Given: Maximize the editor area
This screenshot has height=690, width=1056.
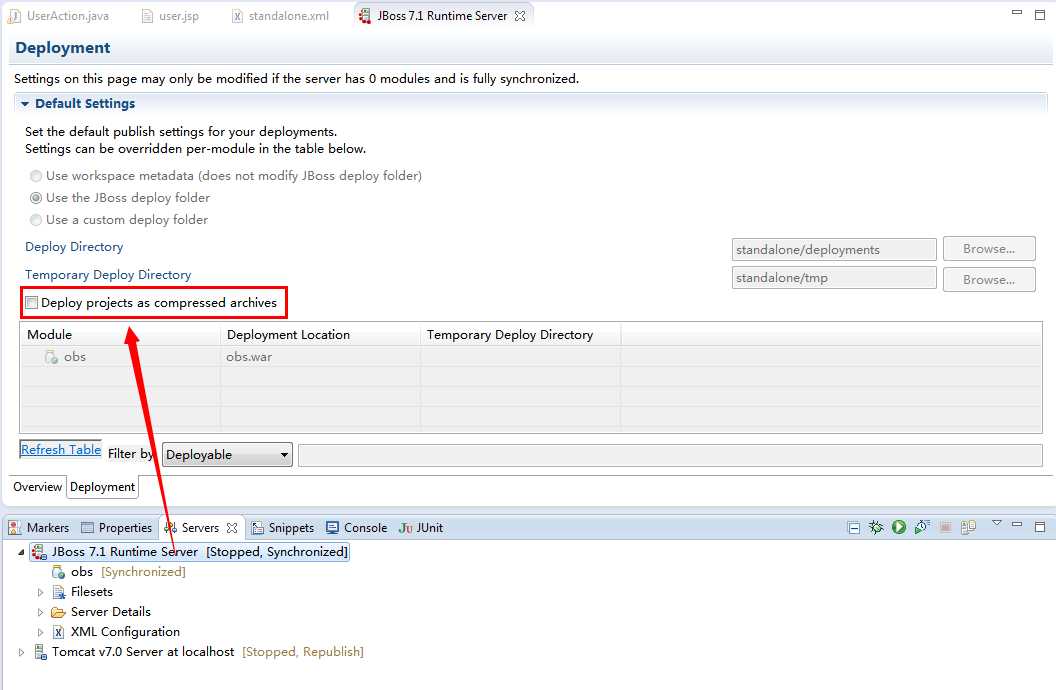Looking at the screenshot, I should pos(1040,15).
